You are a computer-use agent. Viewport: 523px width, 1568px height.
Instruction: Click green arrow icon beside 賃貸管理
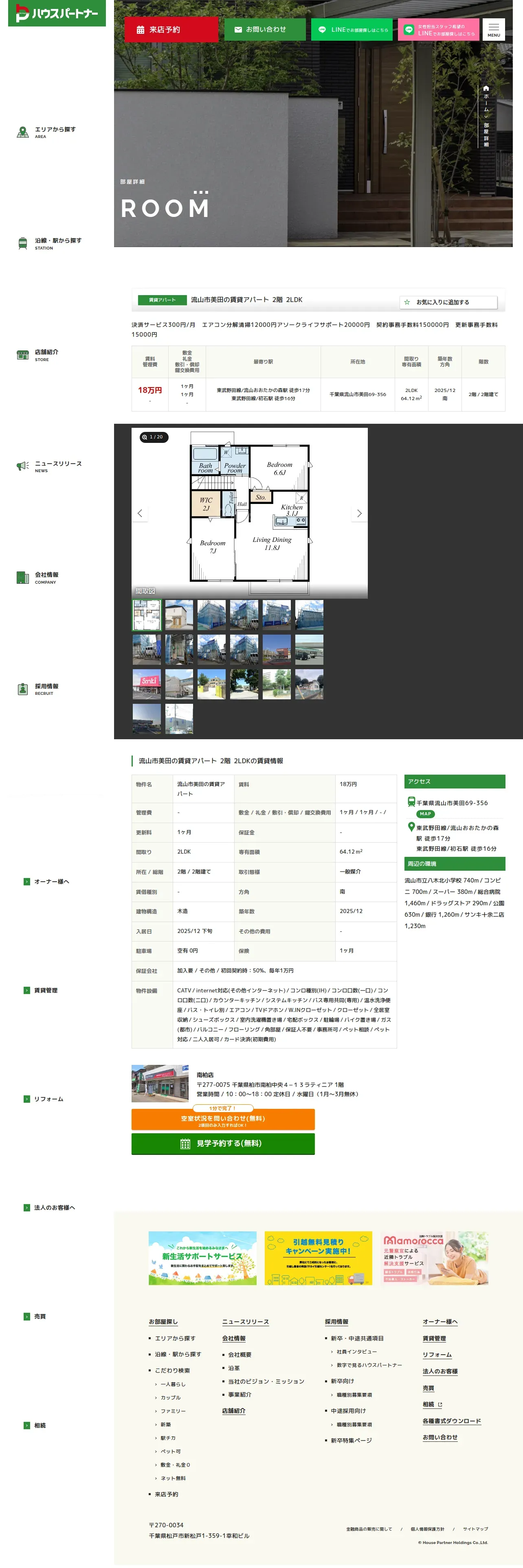(x=27, y=990)
